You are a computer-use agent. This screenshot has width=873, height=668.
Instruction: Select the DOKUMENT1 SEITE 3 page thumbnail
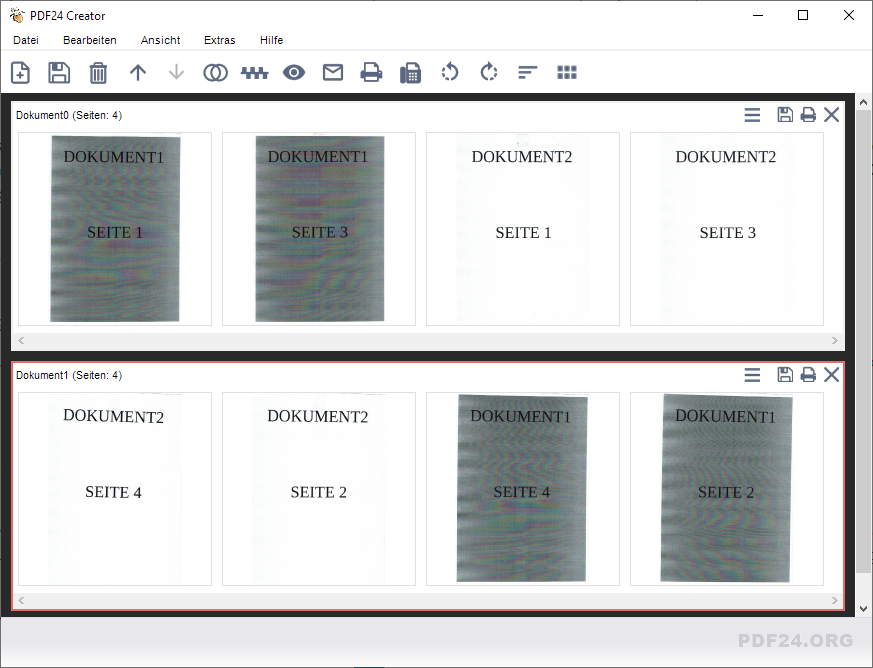(x=319, y=229)
